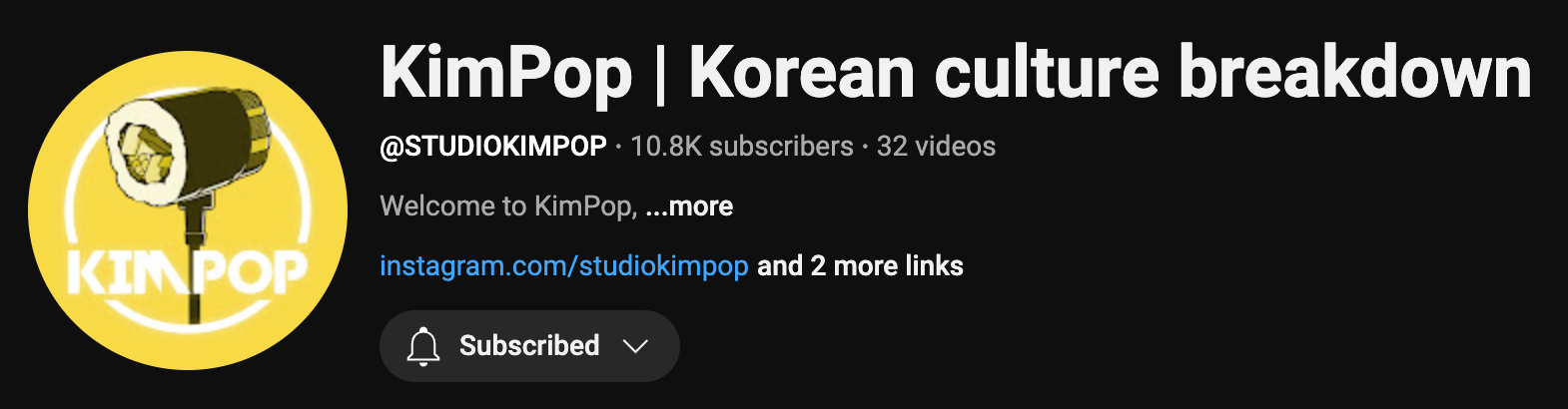Select the @STUDIOKIMPOP channel handle
The image size is (1568, 409).
(493, 147)
